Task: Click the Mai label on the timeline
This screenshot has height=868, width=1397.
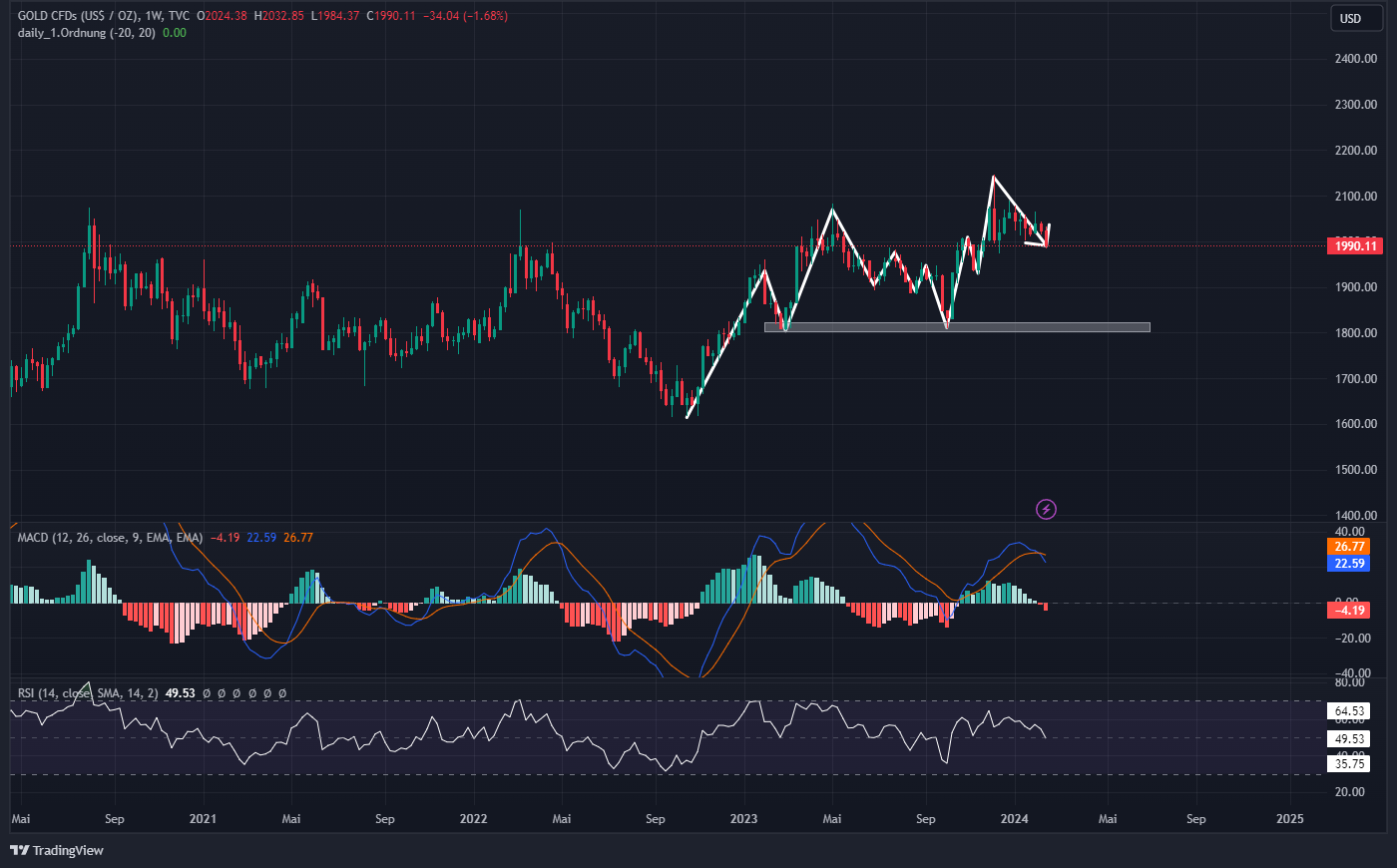Action: 24,818
